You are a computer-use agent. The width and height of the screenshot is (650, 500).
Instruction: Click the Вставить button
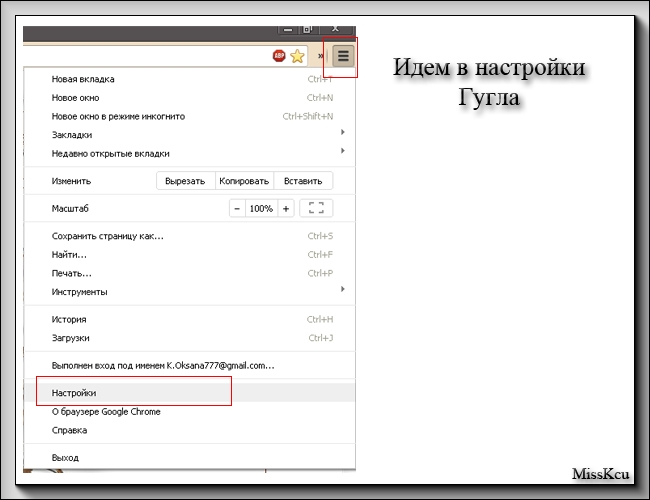(x=303, y=181)
